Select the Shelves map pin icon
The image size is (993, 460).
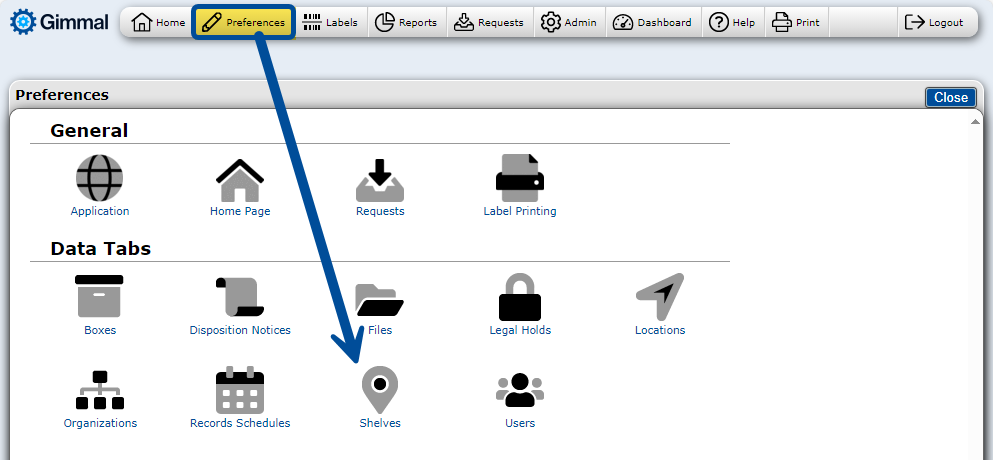tap(380, 391)
